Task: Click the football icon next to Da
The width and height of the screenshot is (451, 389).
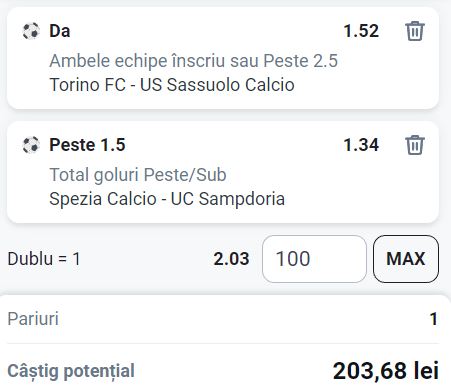Action: [31, 31]
